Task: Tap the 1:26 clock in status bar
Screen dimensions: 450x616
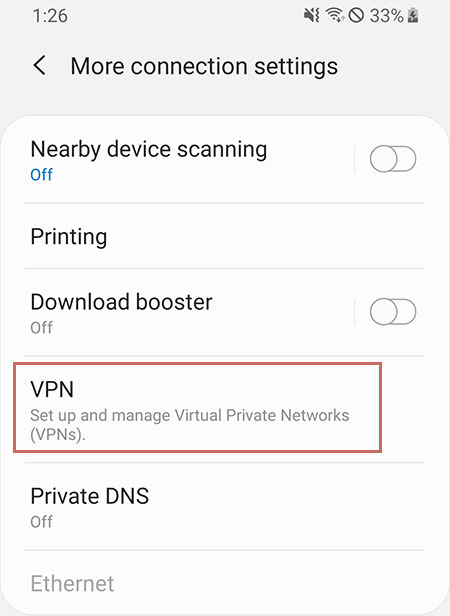Action: coord(50,16)
